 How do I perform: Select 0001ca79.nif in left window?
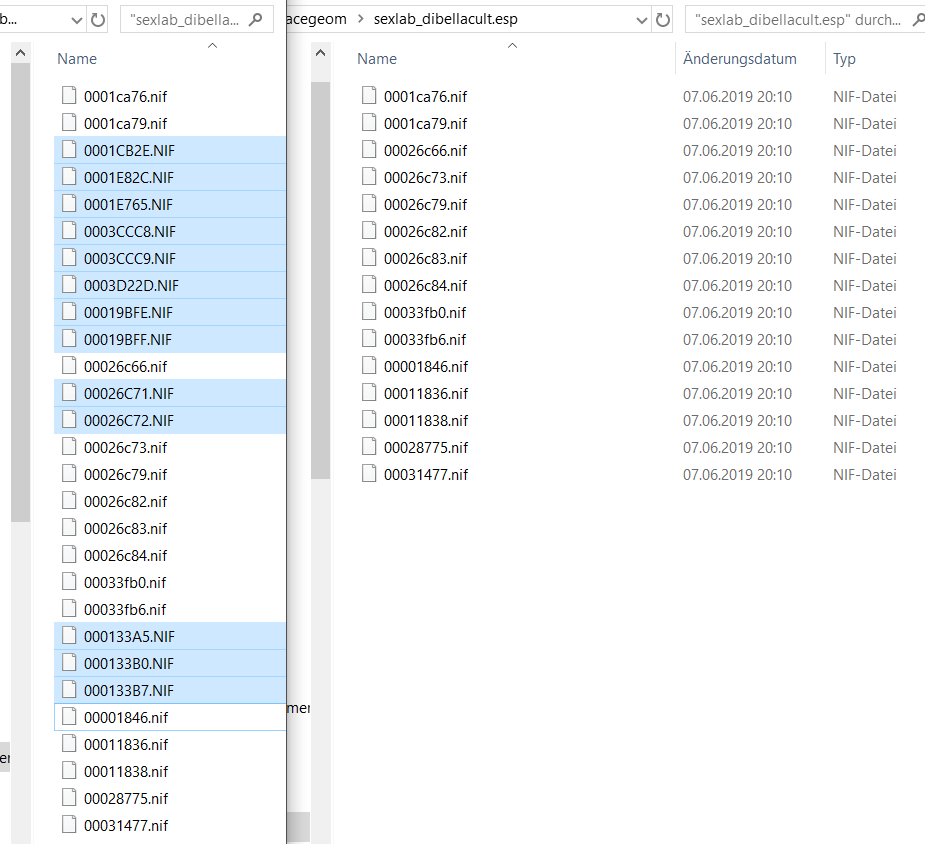(170, 124)
